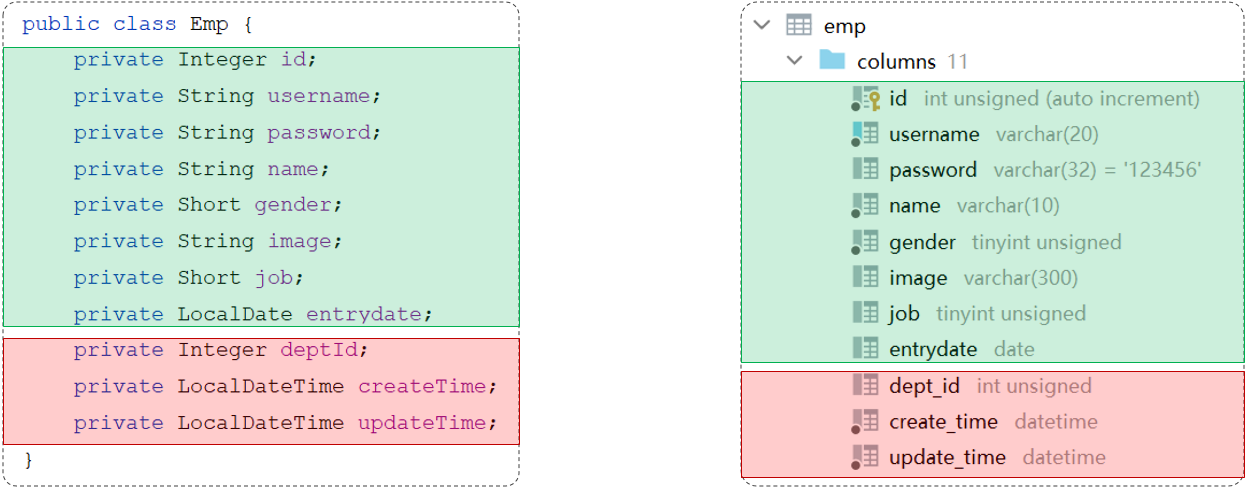The height and width of the screenshot is (488, 1246).
Task: Click the columns folder icon
Action: pyautogui.click(x=832, y=61)
